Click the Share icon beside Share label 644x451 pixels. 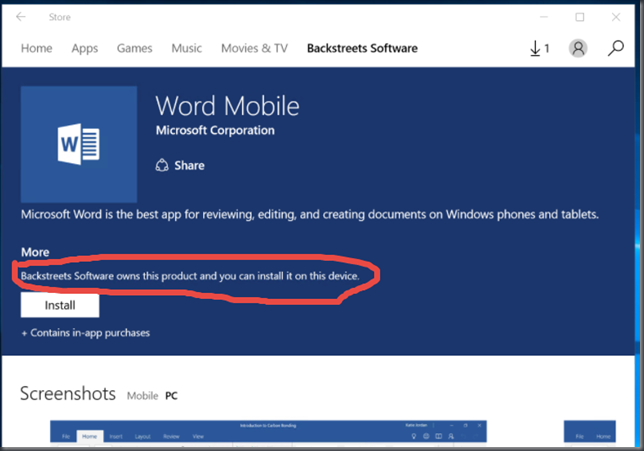(162, 165)
